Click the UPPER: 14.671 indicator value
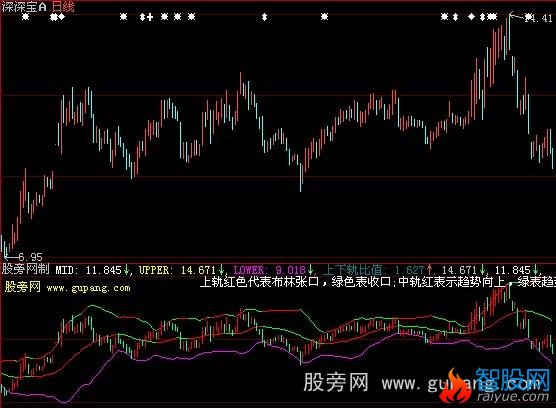Viewport: 556px width, 408px height. click(177, 270)
